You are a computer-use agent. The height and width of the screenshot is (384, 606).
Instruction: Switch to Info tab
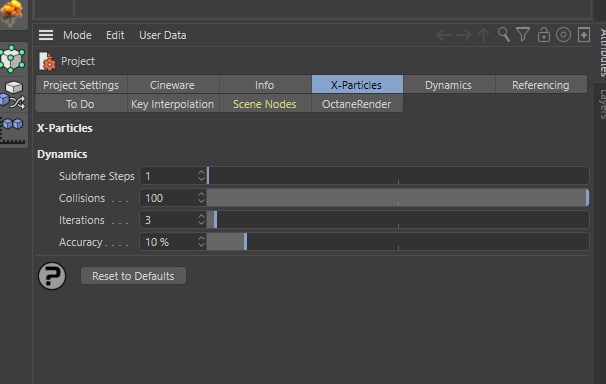point(265,85)
